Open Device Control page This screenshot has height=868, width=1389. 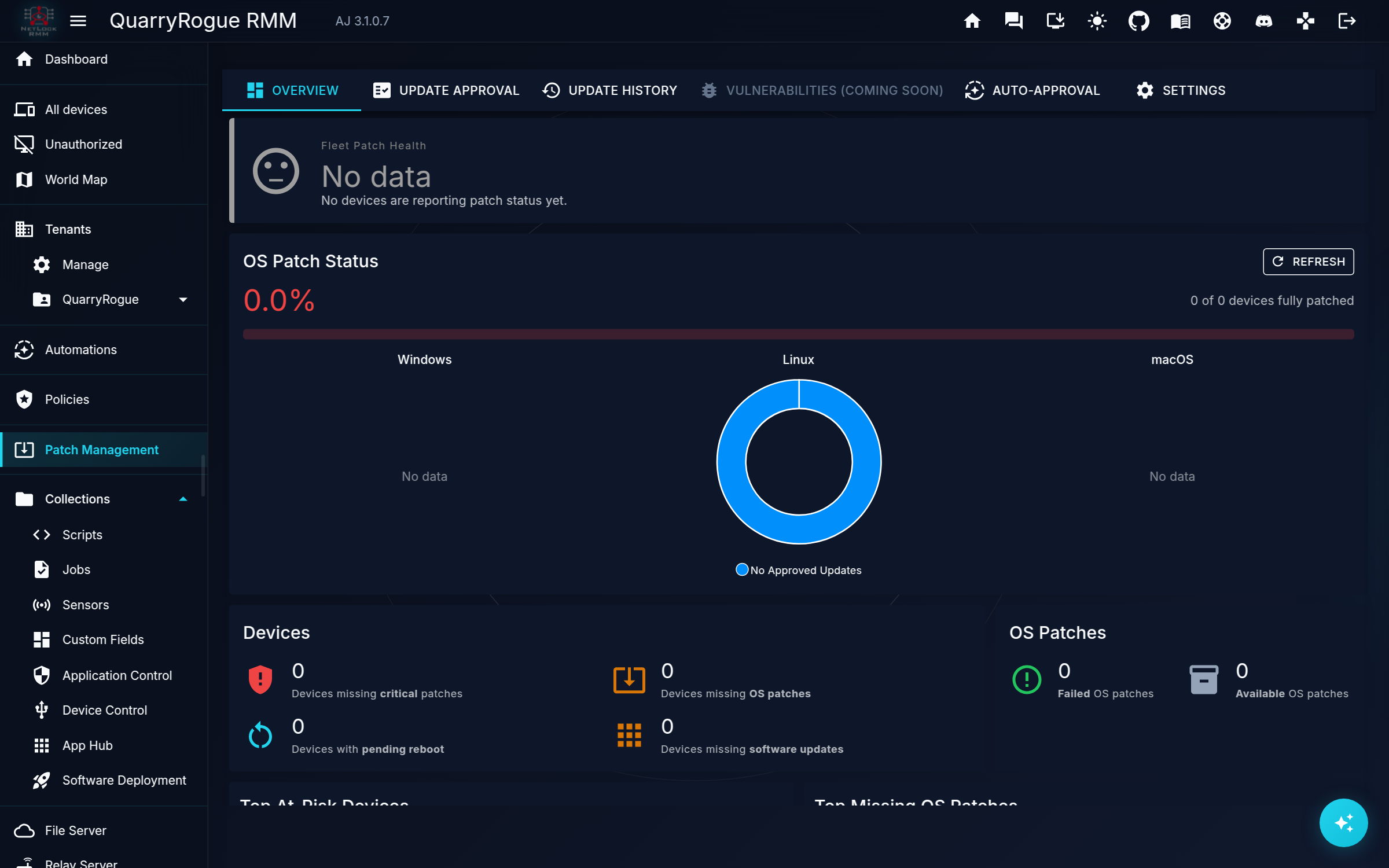pos(104,710)
